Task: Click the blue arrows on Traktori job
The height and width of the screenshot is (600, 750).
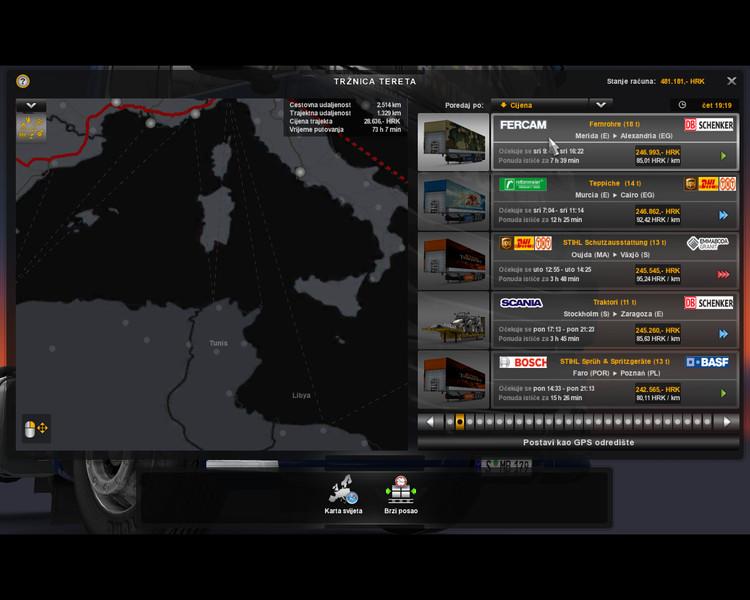Action: click(x=724, y=333)
